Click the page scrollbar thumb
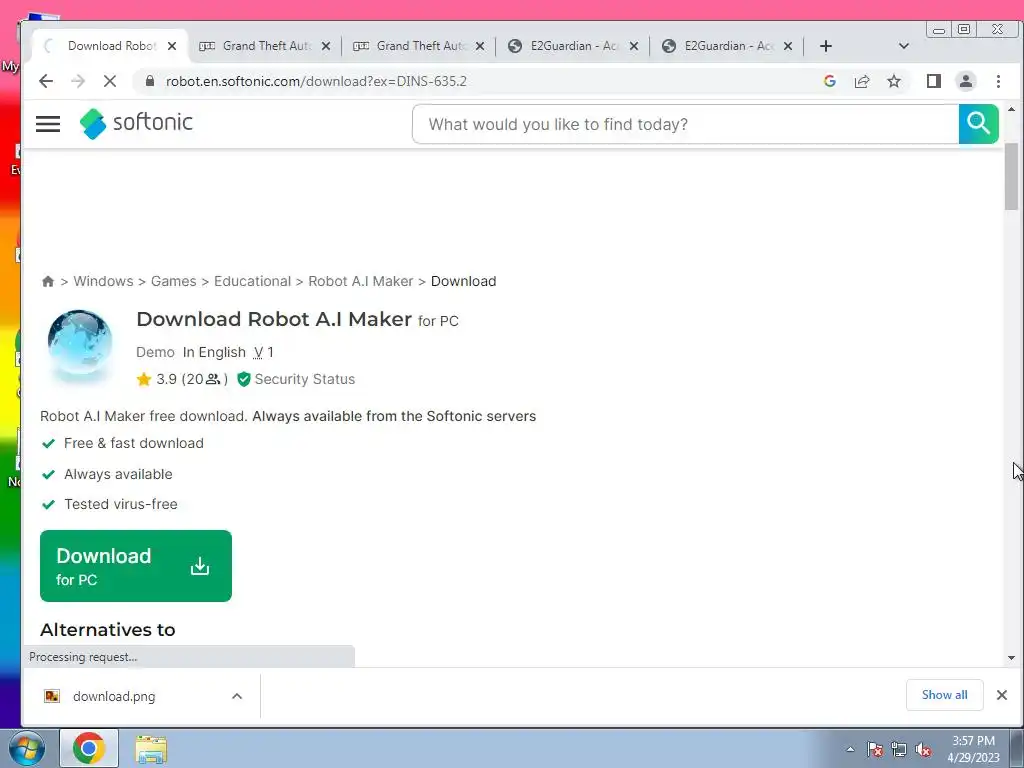 pyautogui.click(x=1012, y=176)
